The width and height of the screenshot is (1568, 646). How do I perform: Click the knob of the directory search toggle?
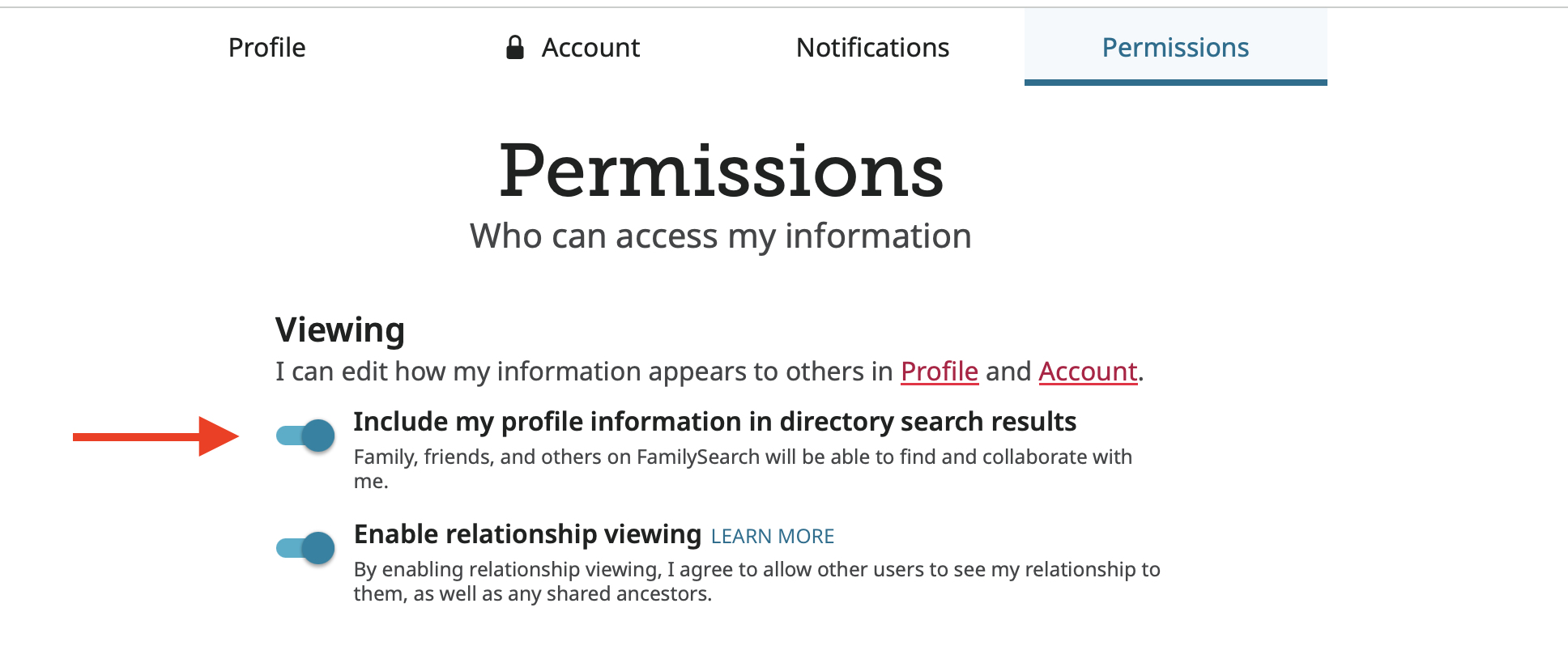pos(318,436)
